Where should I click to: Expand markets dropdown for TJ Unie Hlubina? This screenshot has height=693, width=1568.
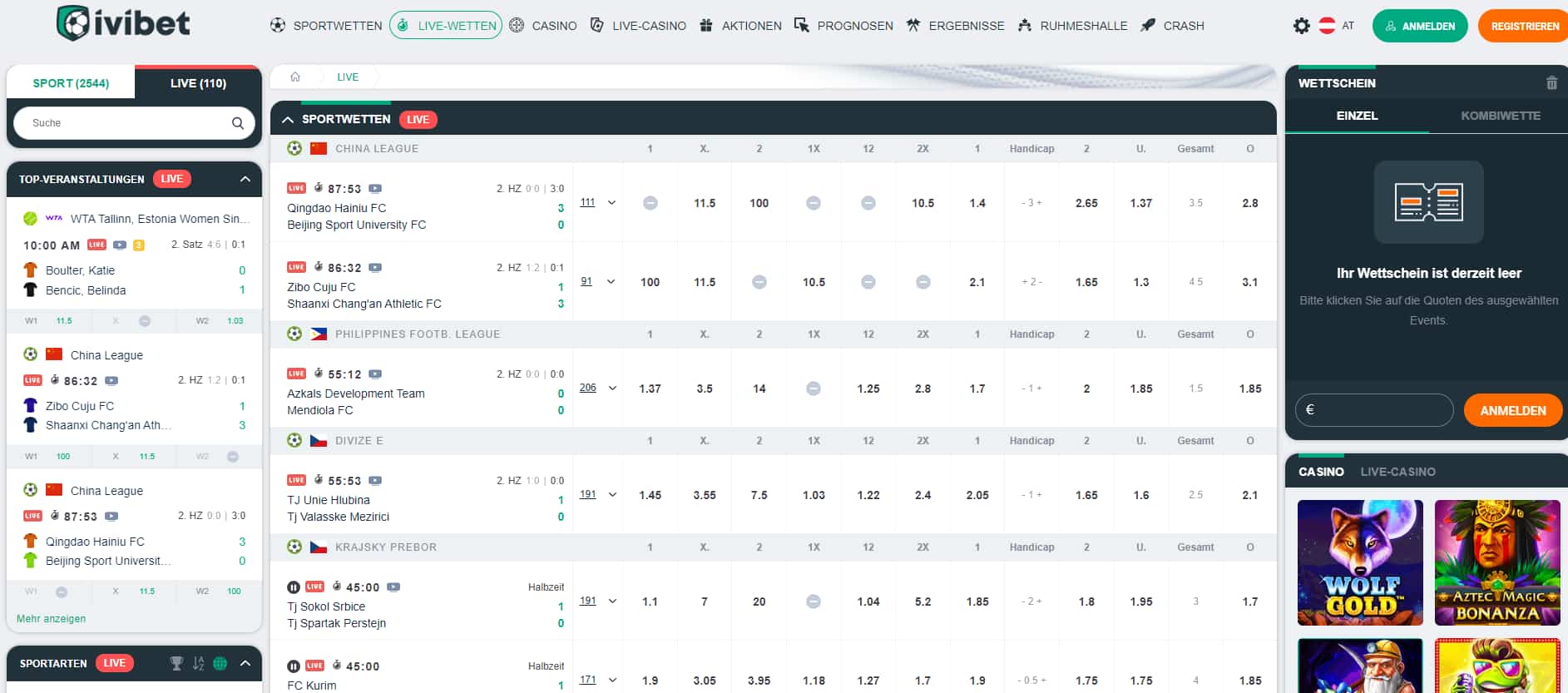612,495
